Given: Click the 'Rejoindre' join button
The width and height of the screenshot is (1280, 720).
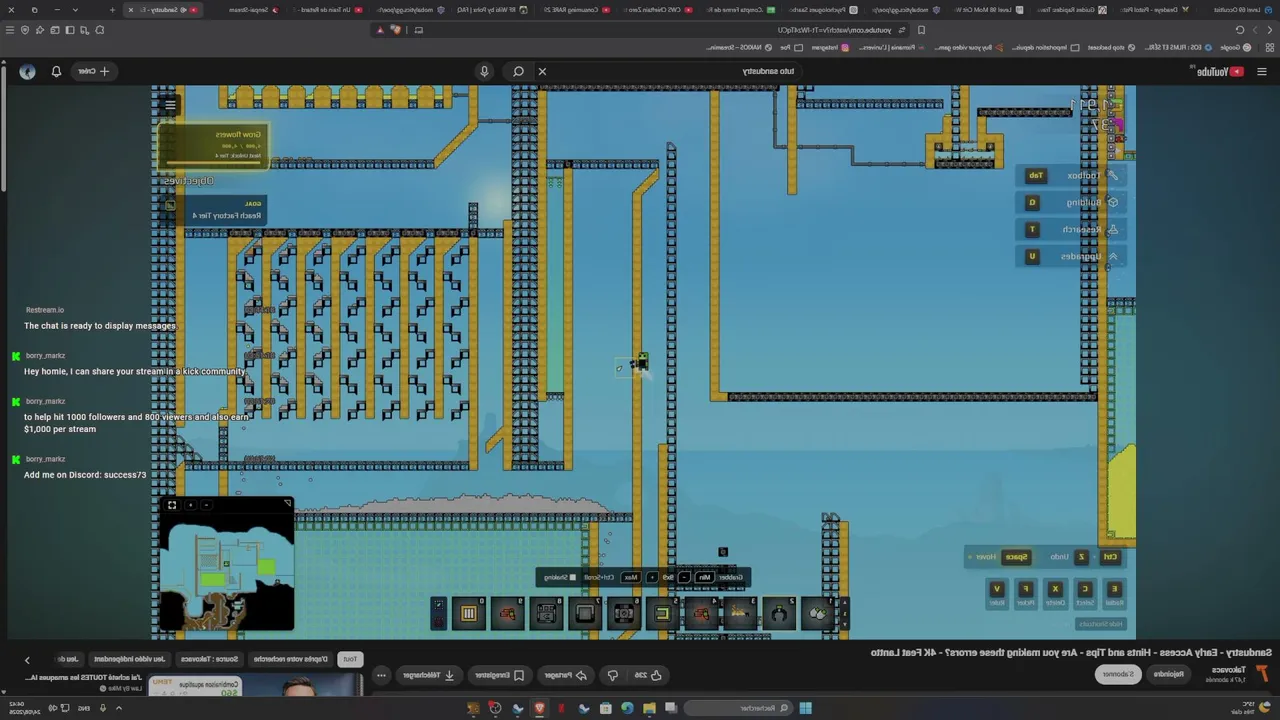Looking at the screenshot, I should (x=1168, y=674).
